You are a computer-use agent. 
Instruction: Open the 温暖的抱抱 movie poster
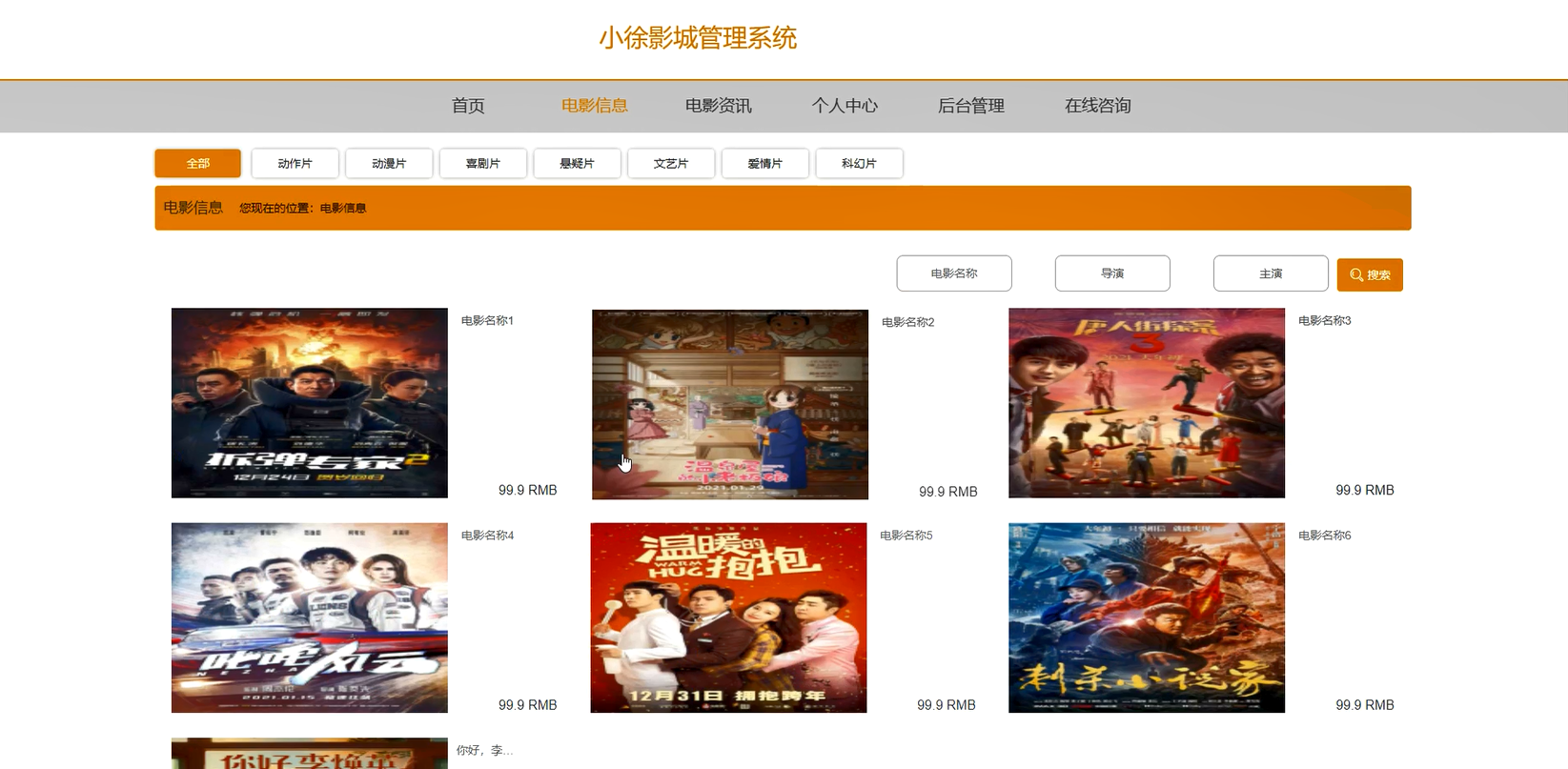[x=728, y=617]
